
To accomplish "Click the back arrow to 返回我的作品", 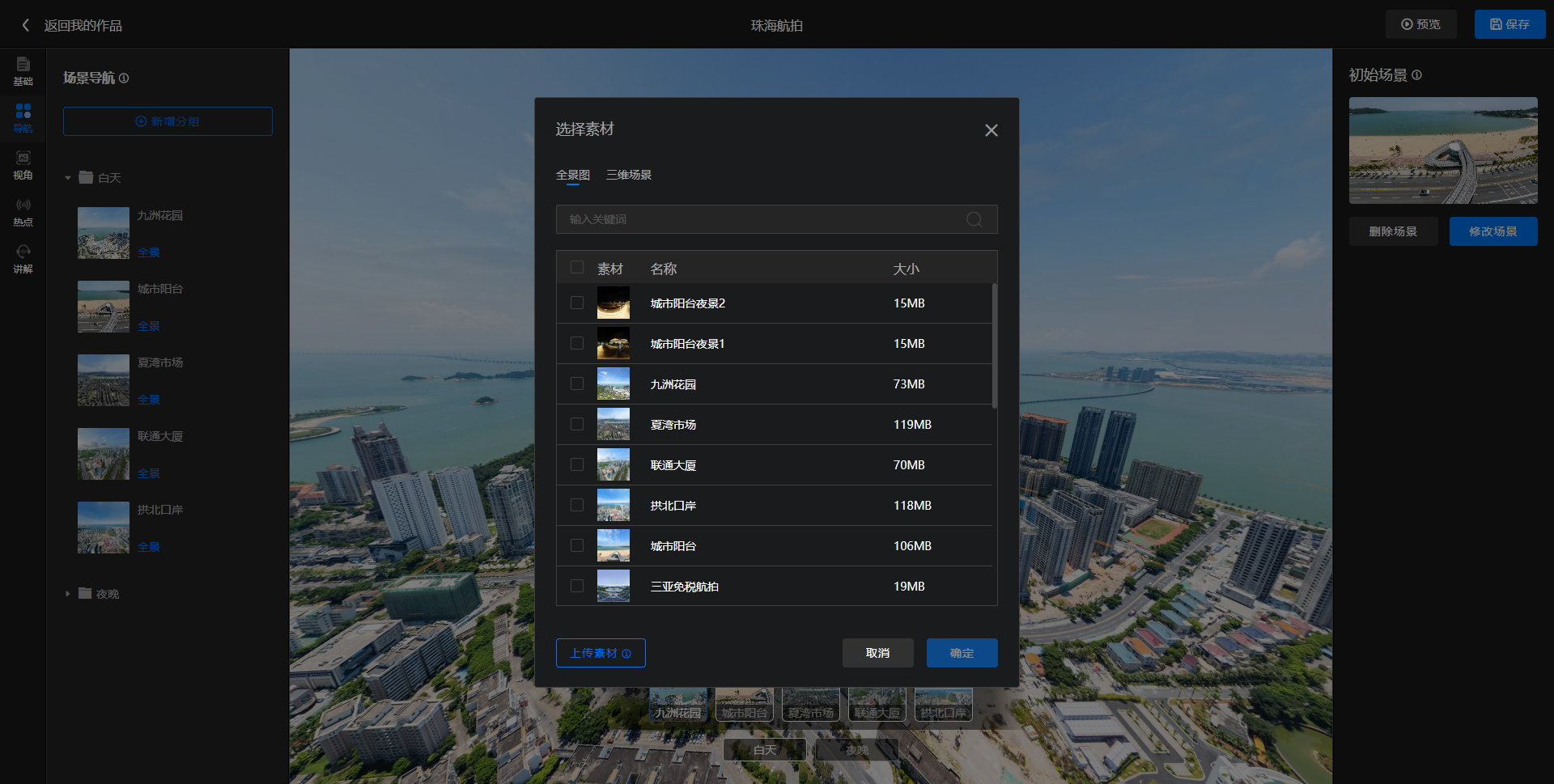I will pyautogui.click(x=26, y=26).
